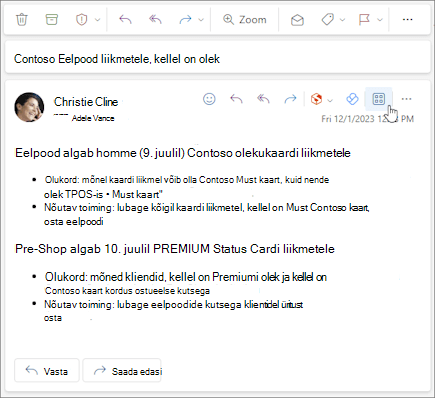This screenshot has height=398, width=435.
Task: Click the subject line Contoso Eelpood liikmetele
Action: pyautogui.click(x=117, y=59)
